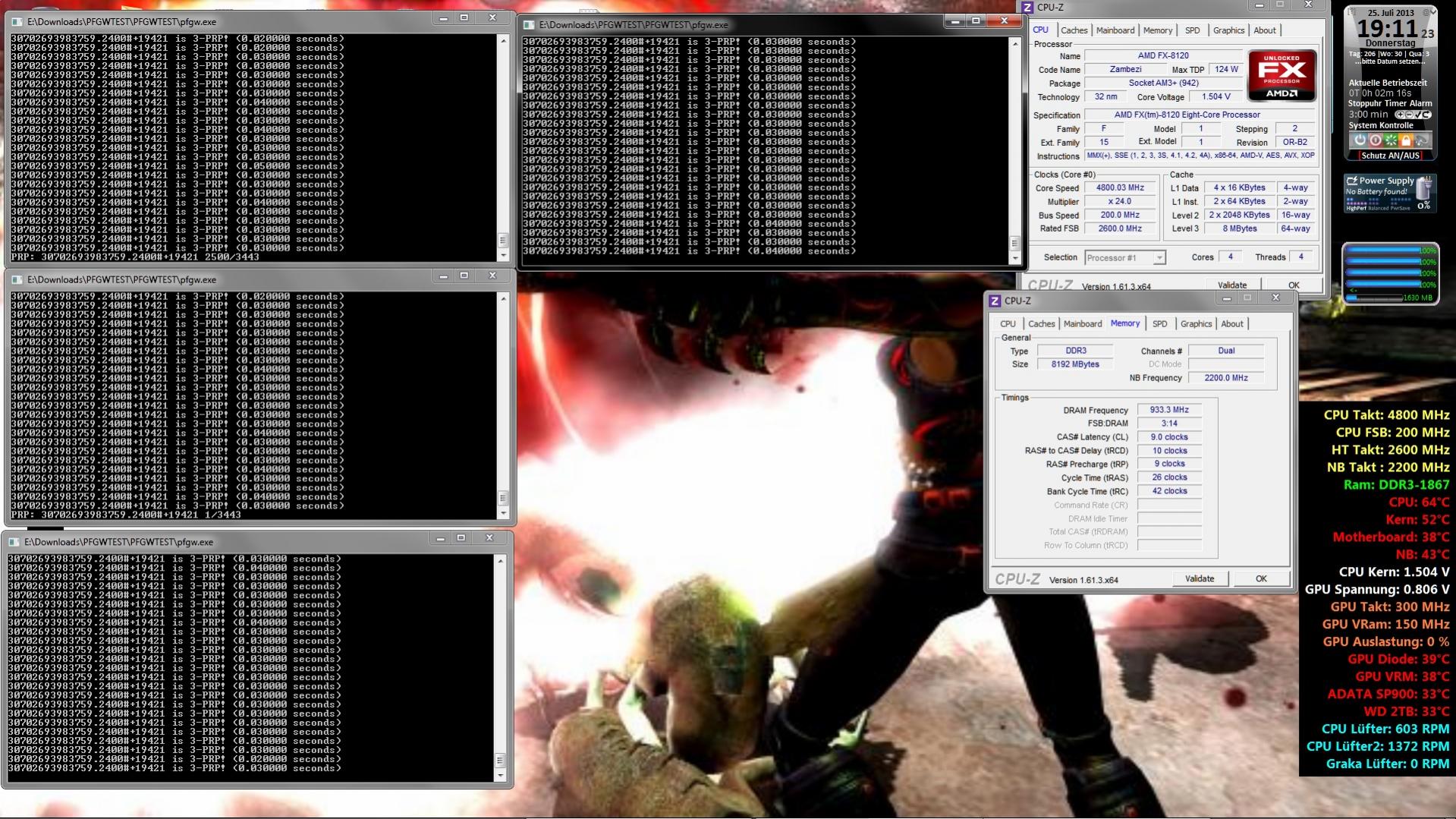Viewport: 1456px width, 819px height.
Task: Click scroll-up arrow in top-left pfgw.exe window
Action: pyautogui.click(x=502, y=39)
